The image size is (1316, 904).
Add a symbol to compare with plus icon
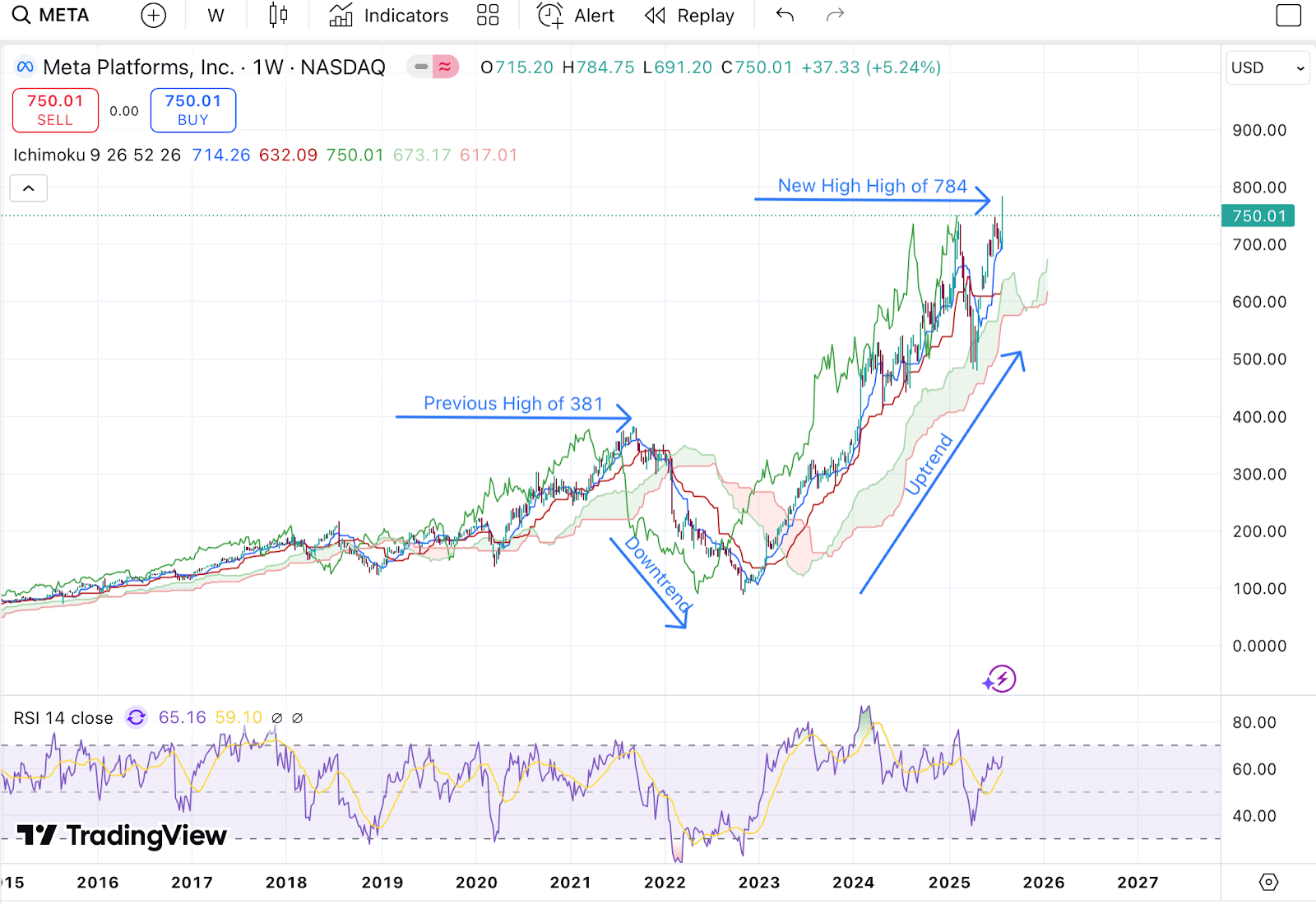click(153, 16)
